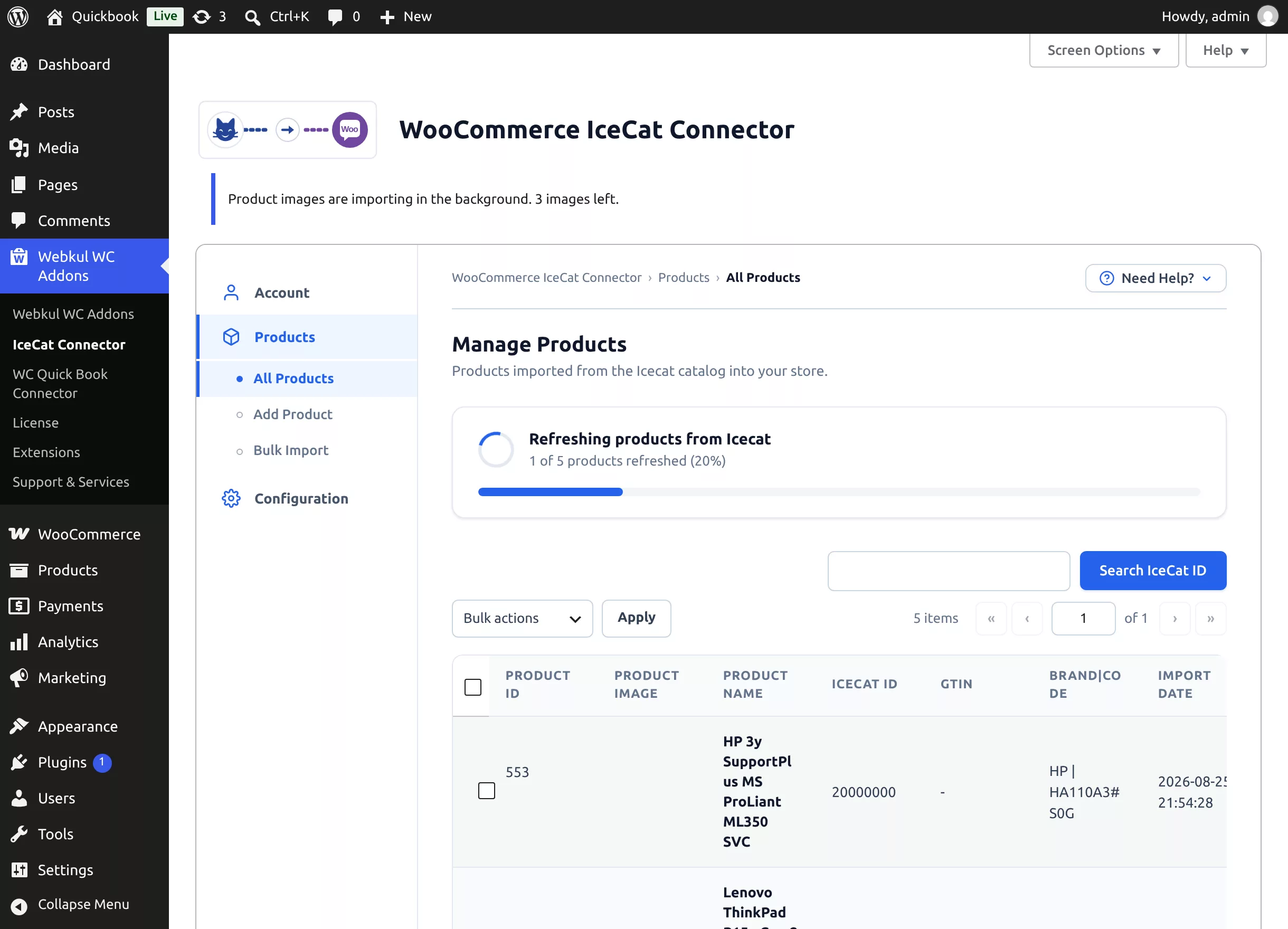This screenshot has width=1288, height=929.
Task: Expand the Help dropdown tab
Action: click(x=1226, y=50)
